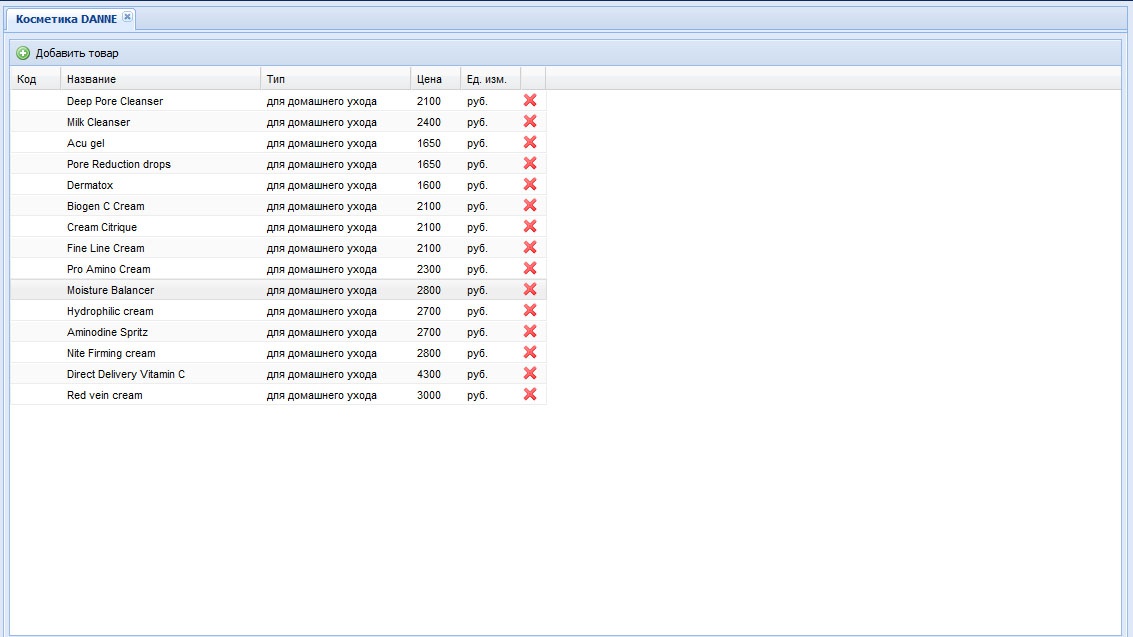Screen dimensions: 1133x637
Task: Delete the Hydrophilic cream row
Action: 530,310
